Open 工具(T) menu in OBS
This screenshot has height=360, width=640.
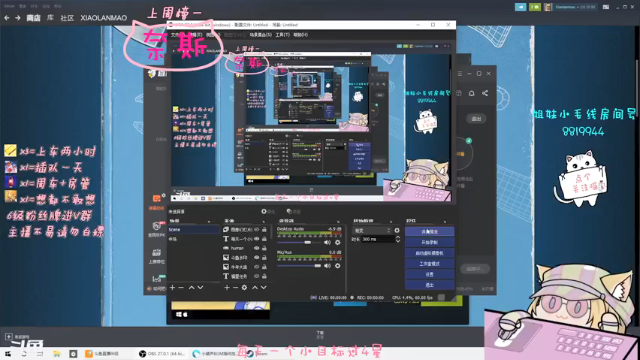click(x=282, y=35)
